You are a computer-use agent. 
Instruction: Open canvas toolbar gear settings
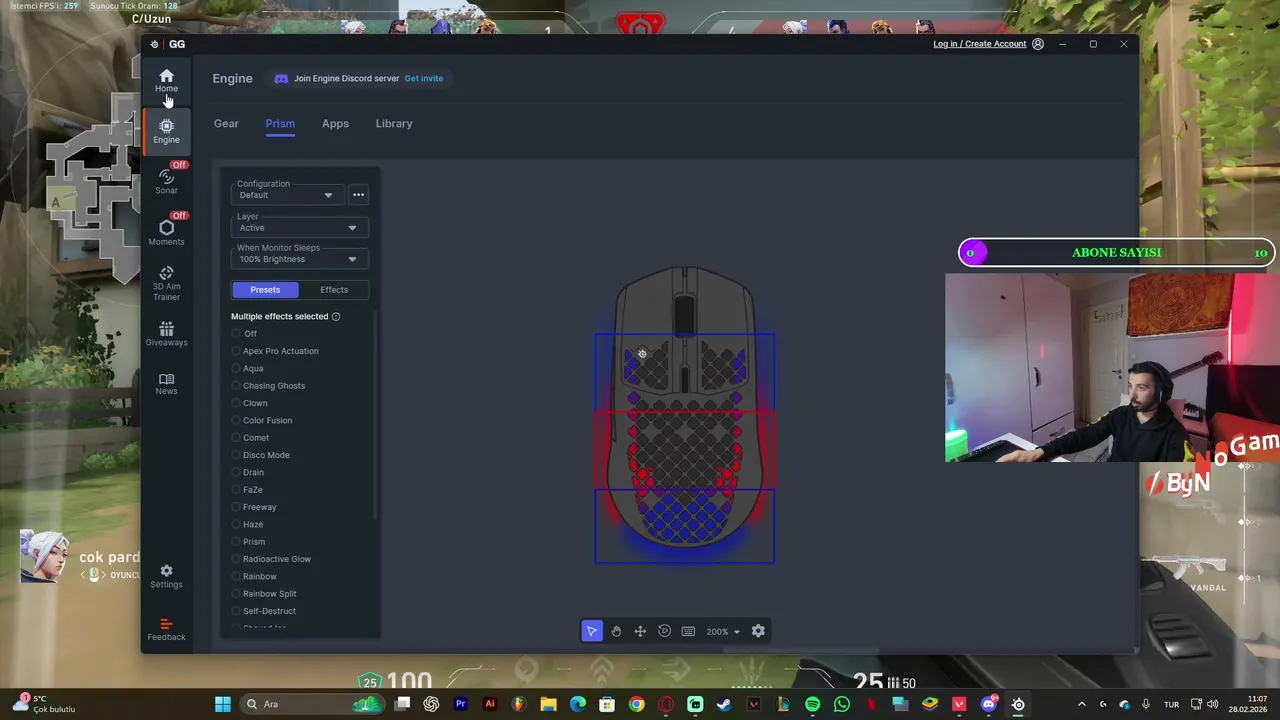pos(758,631)
